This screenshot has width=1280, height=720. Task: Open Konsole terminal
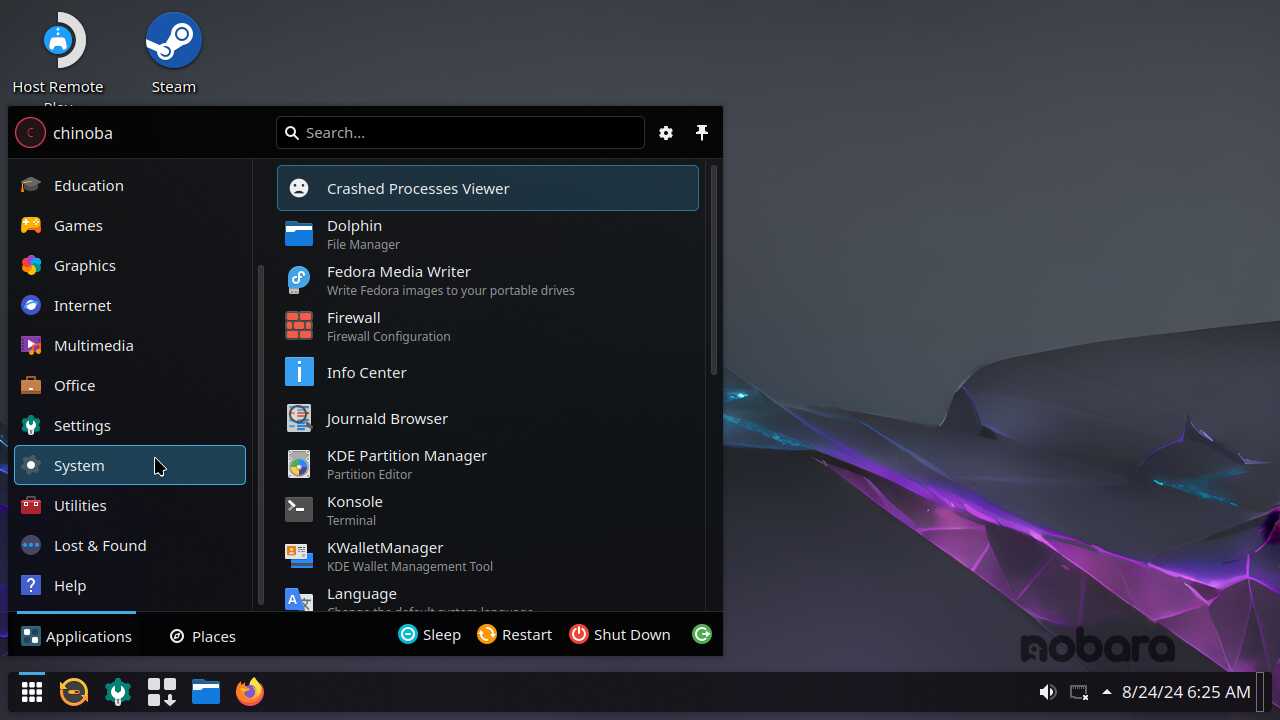[487, 510]
